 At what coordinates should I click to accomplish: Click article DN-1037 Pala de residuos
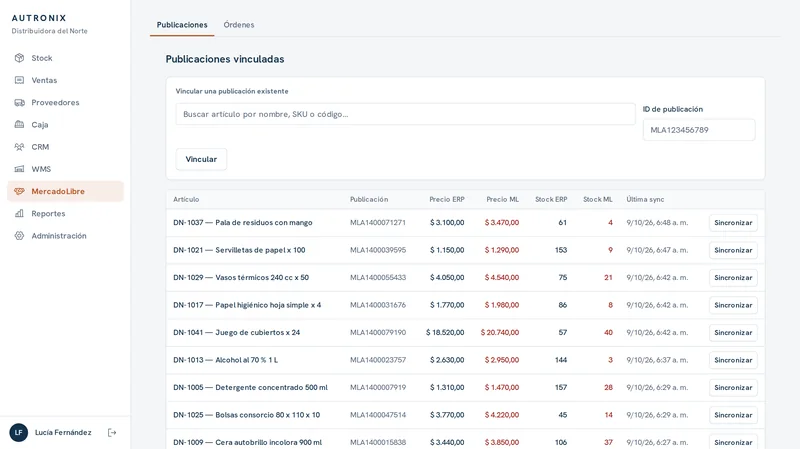[243, 222]
